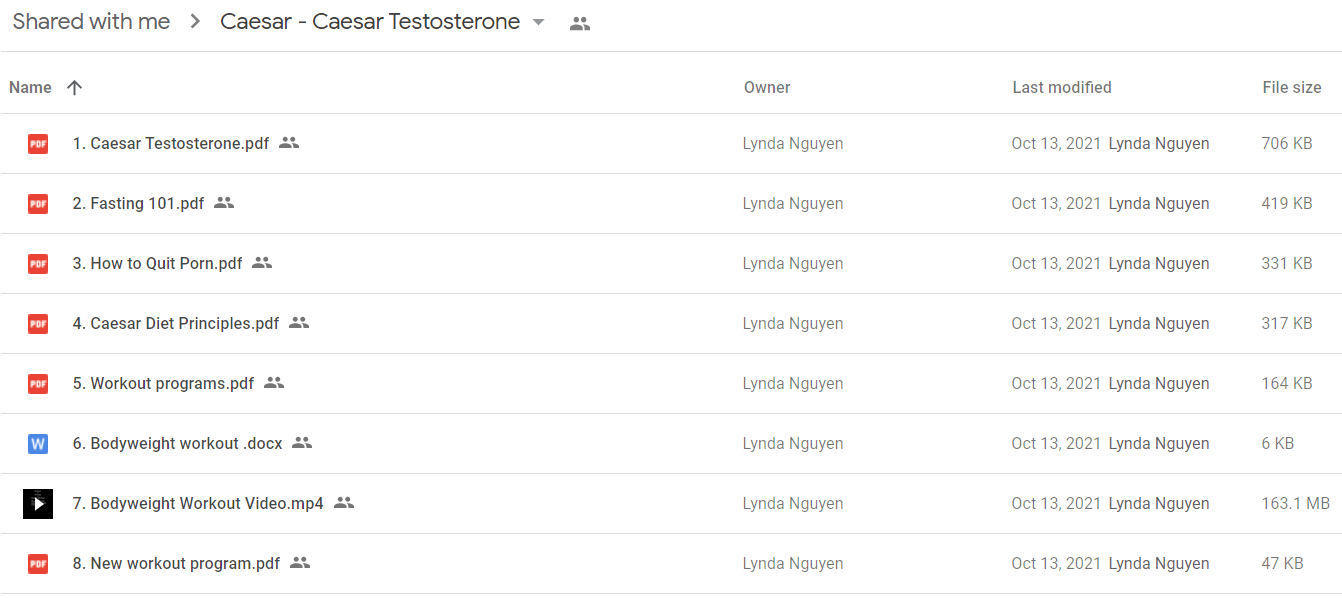Click the File size column header
The height and width of the screenshot is (598, 1342).
pyautogui.click(x=1292, y=87)
